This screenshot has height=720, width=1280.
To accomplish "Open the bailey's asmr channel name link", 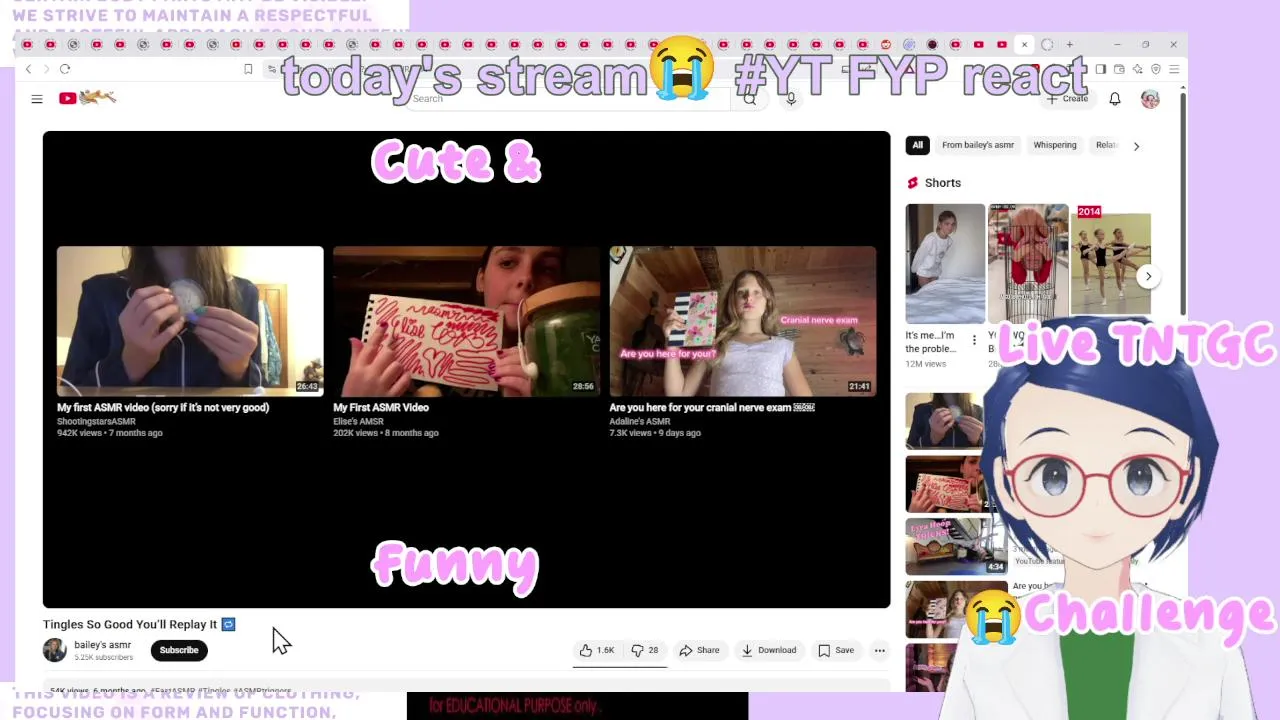I will [102, 645].
